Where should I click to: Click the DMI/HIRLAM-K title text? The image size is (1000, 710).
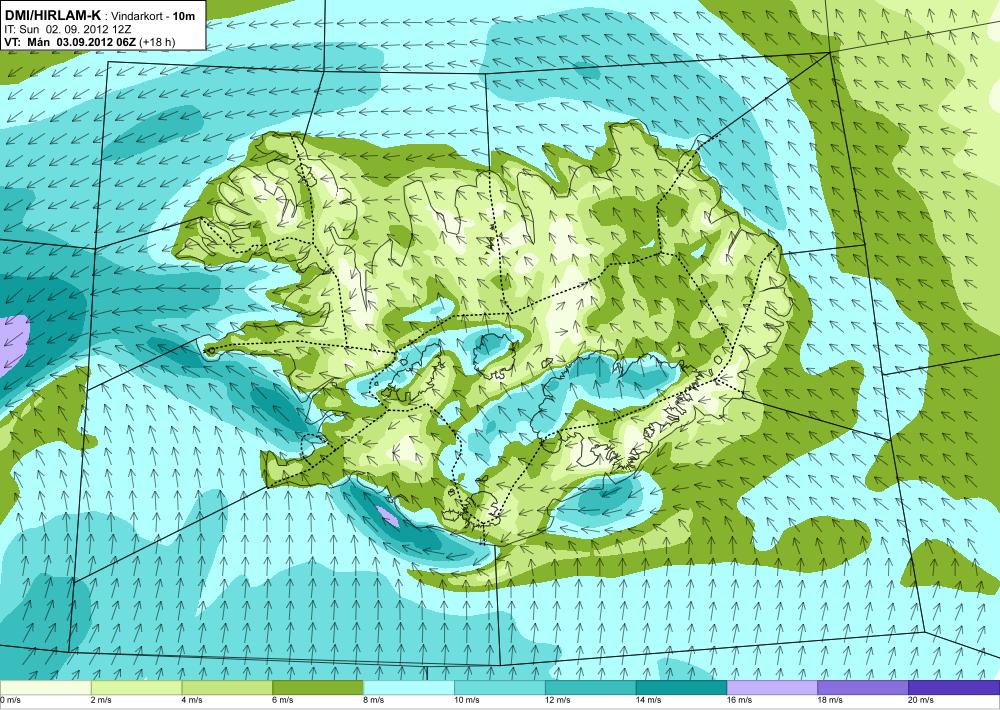(x=52, y=16)
